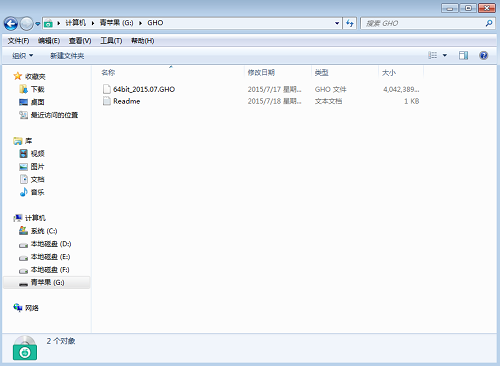Click the green drive icon in details pane
Viewport: 500px width, 366px height.
(25, 348)
